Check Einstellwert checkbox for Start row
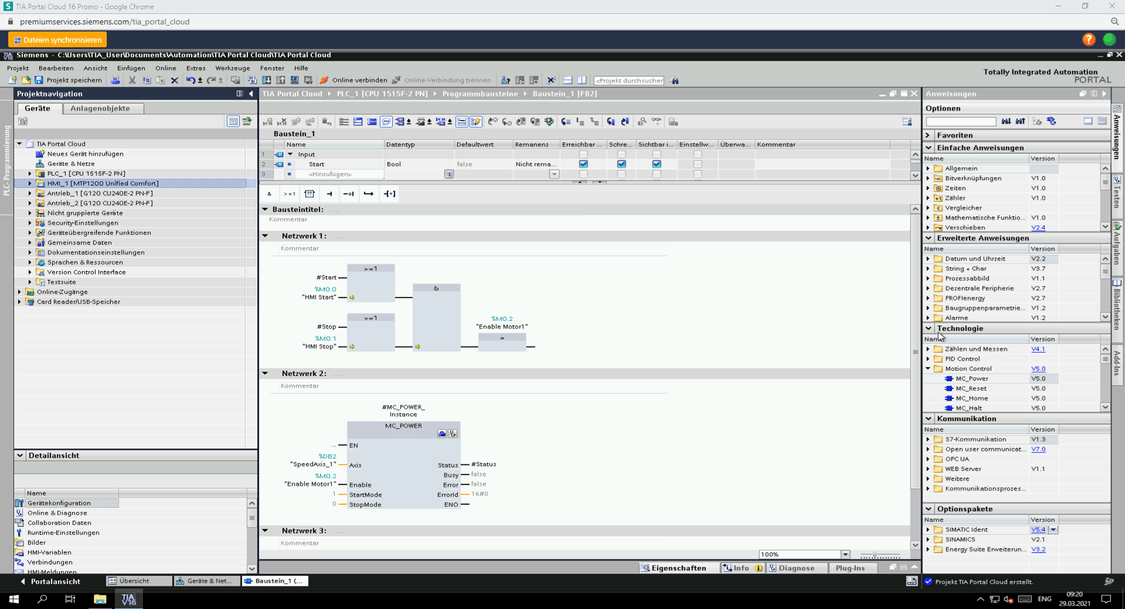 pos(697,164)
